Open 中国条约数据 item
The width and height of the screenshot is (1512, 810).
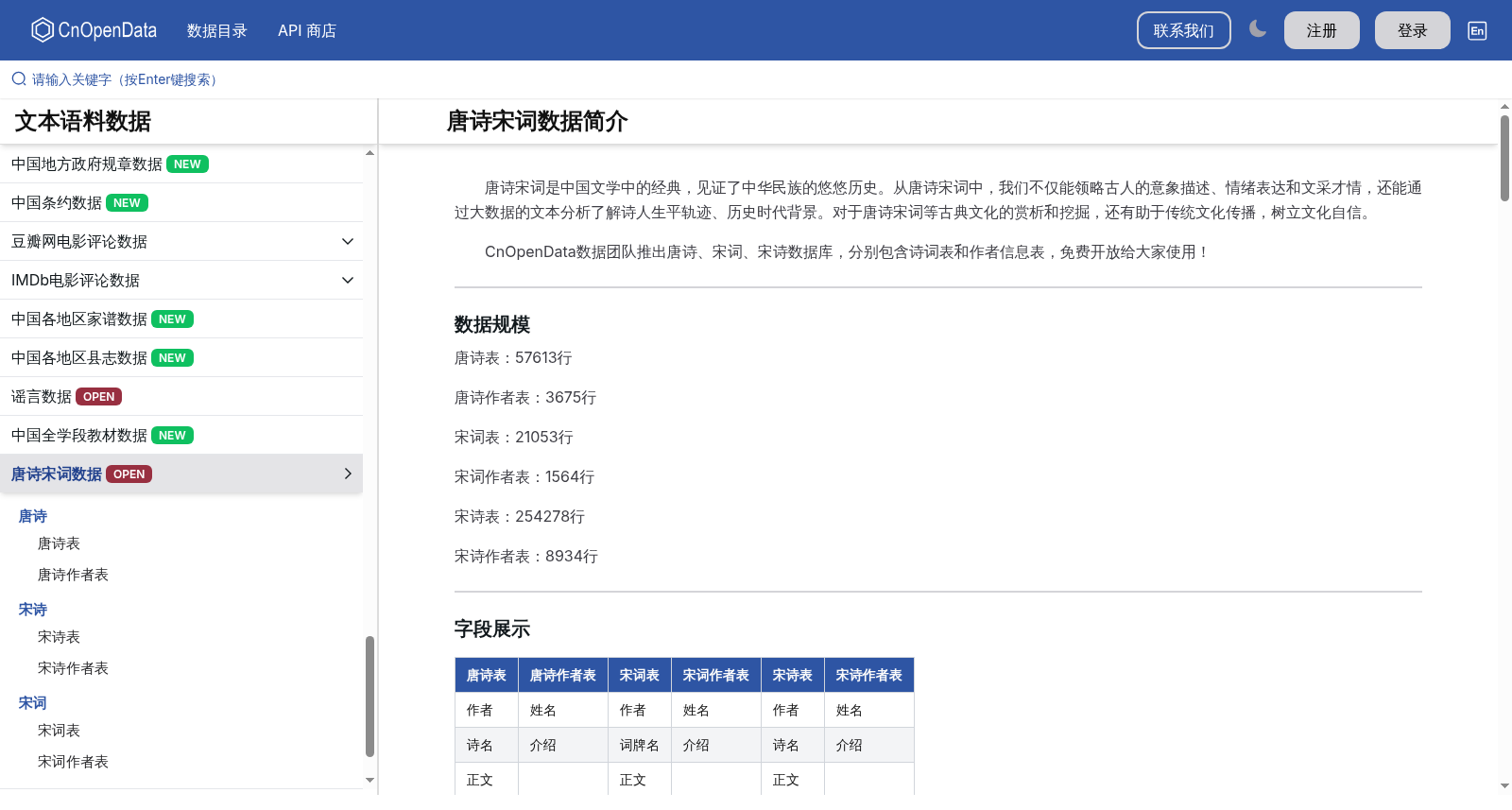181,202
